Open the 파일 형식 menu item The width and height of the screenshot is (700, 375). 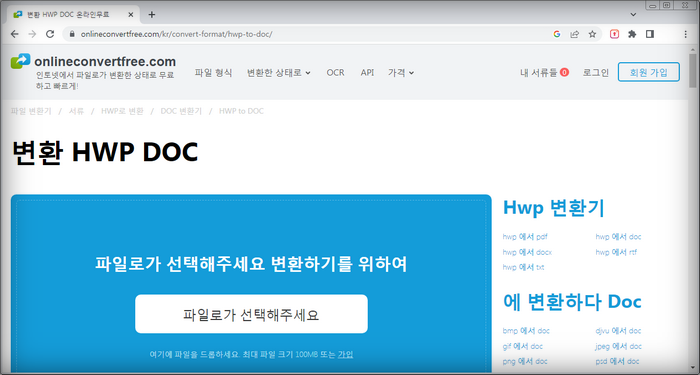click(x=213, y=72)
